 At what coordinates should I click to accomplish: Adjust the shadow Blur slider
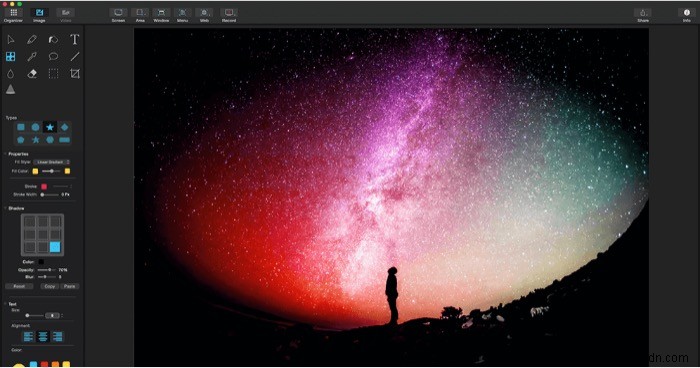(46, 277)
